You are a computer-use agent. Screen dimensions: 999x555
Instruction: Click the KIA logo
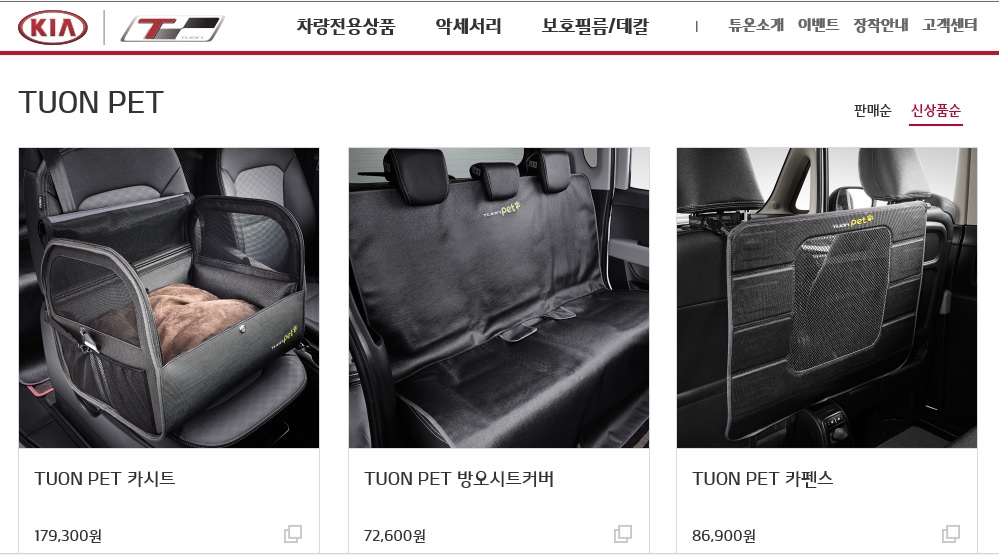coord(53,28)
